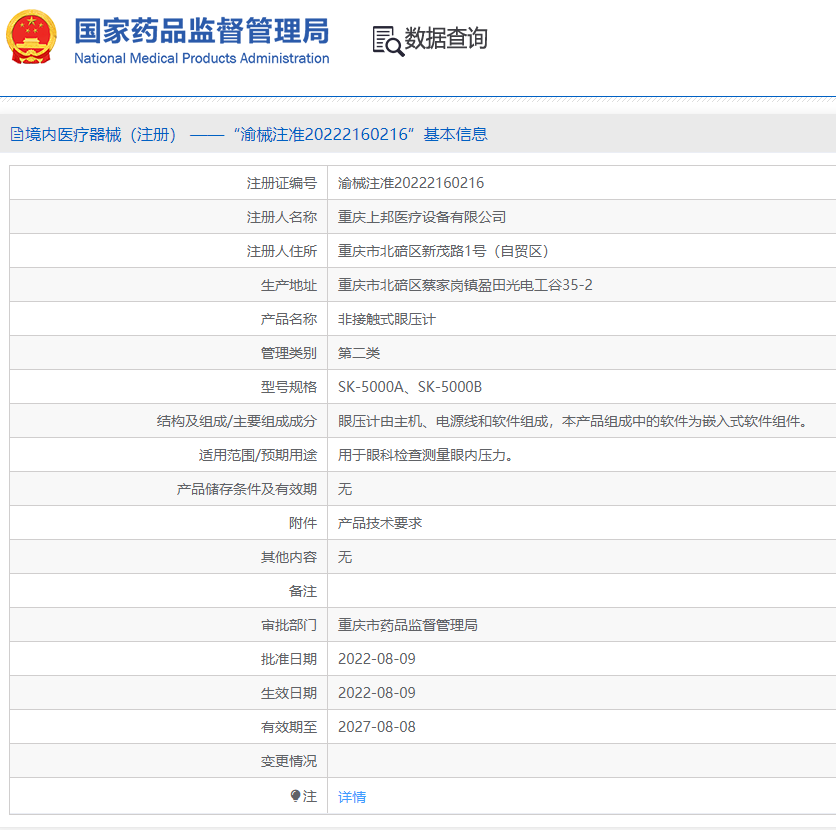Click the 注册证编号 label

tap(282, 183)
